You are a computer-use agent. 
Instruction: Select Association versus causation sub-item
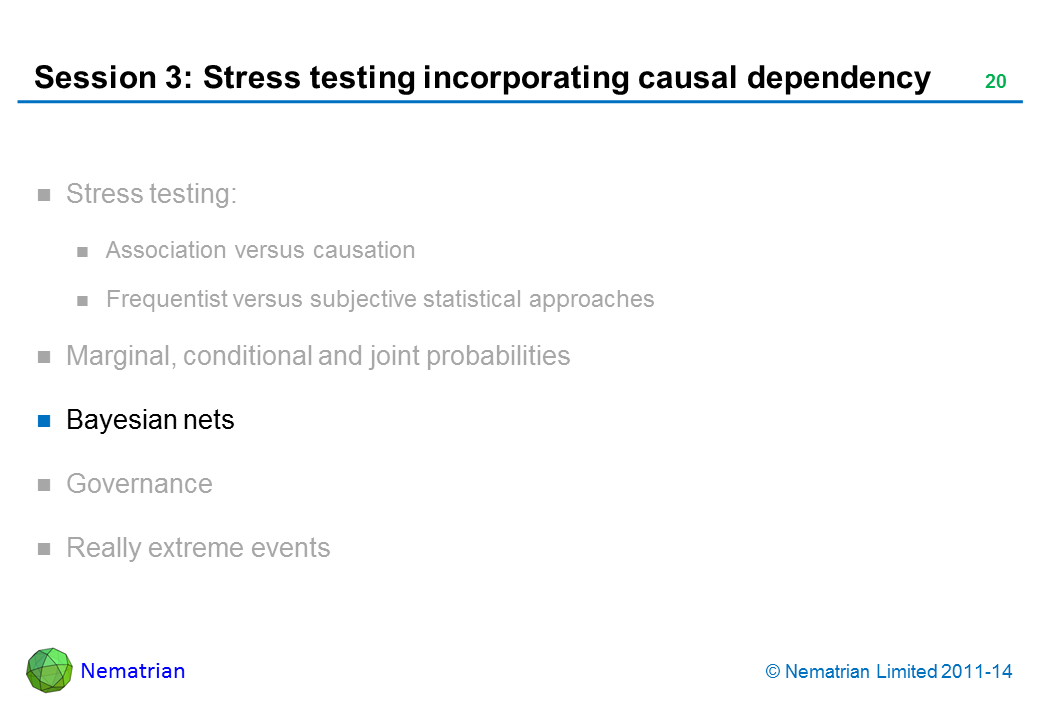pyautogui.click(x=260, y=250)
